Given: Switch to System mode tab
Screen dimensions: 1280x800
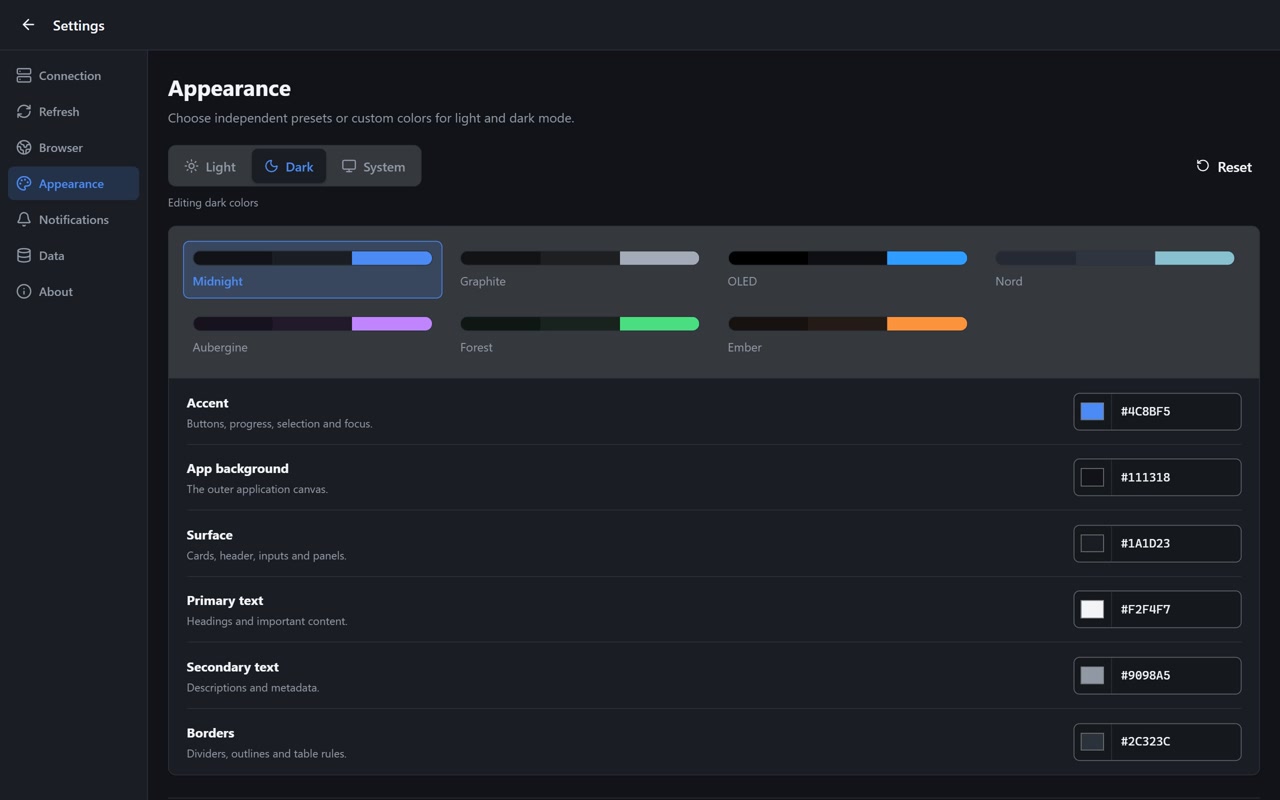Looking at the screenshot, I should [373, 166].
